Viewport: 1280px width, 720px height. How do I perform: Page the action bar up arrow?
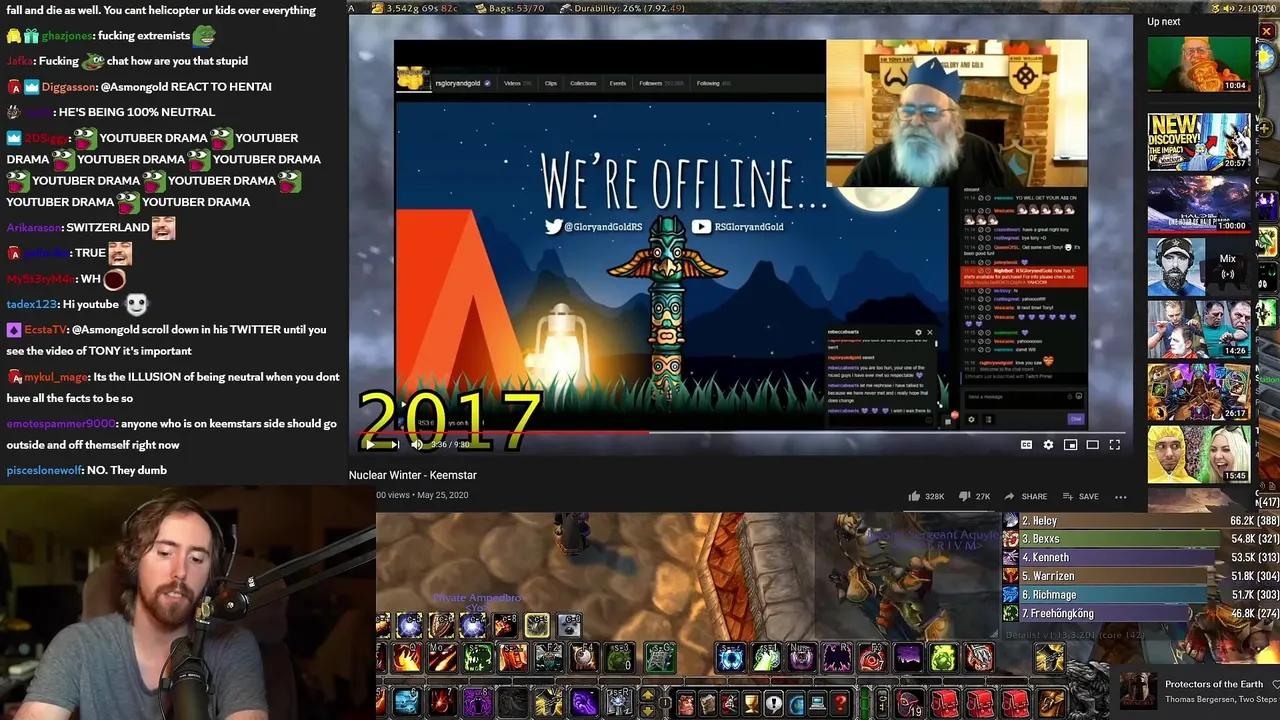click(647, 694)
